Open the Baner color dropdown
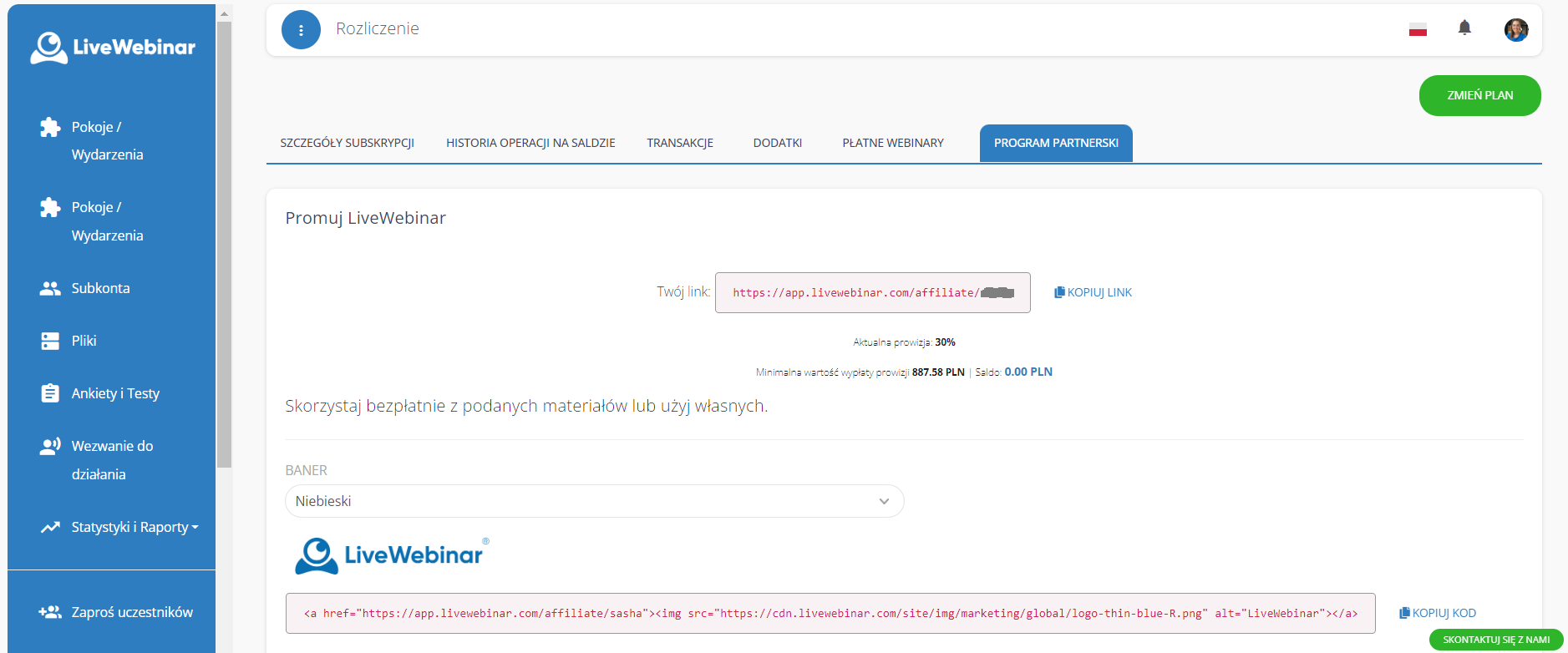The width and height of the screenshot is (1568, 653). click(x=594, y=501)
